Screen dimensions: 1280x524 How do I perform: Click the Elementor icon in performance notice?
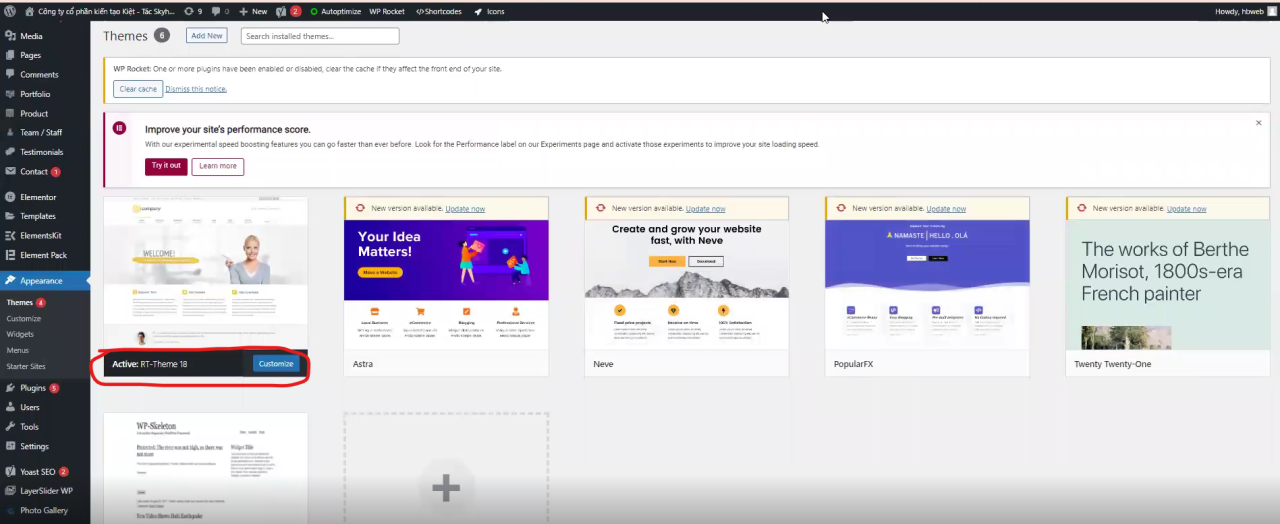(x=120, y=128)
